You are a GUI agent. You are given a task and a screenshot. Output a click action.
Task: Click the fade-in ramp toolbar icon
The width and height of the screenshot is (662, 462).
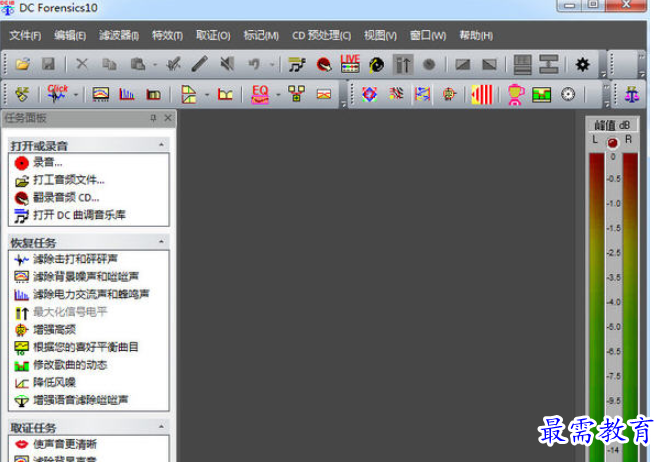click(x=463, y=65)
